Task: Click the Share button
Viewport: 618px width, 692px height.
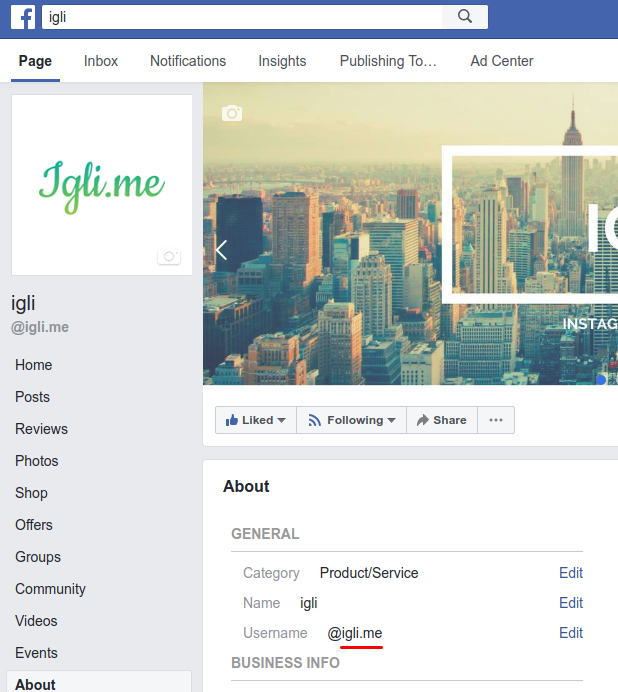Action: (x=441, y=420)
